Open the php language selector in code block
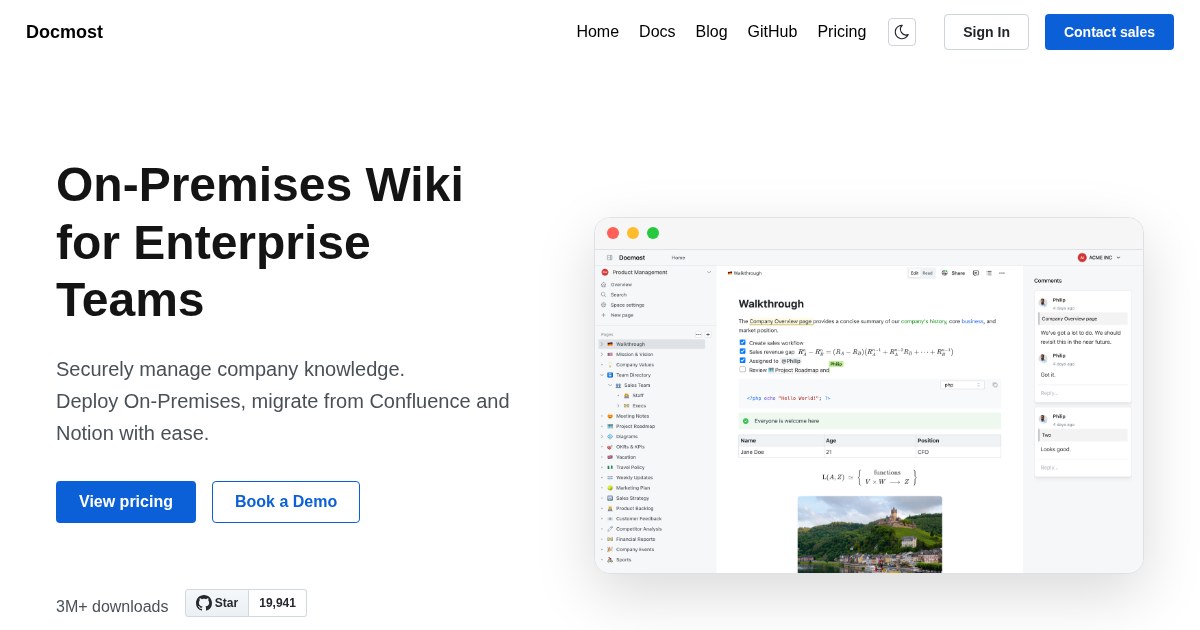 tap(962, 385)
